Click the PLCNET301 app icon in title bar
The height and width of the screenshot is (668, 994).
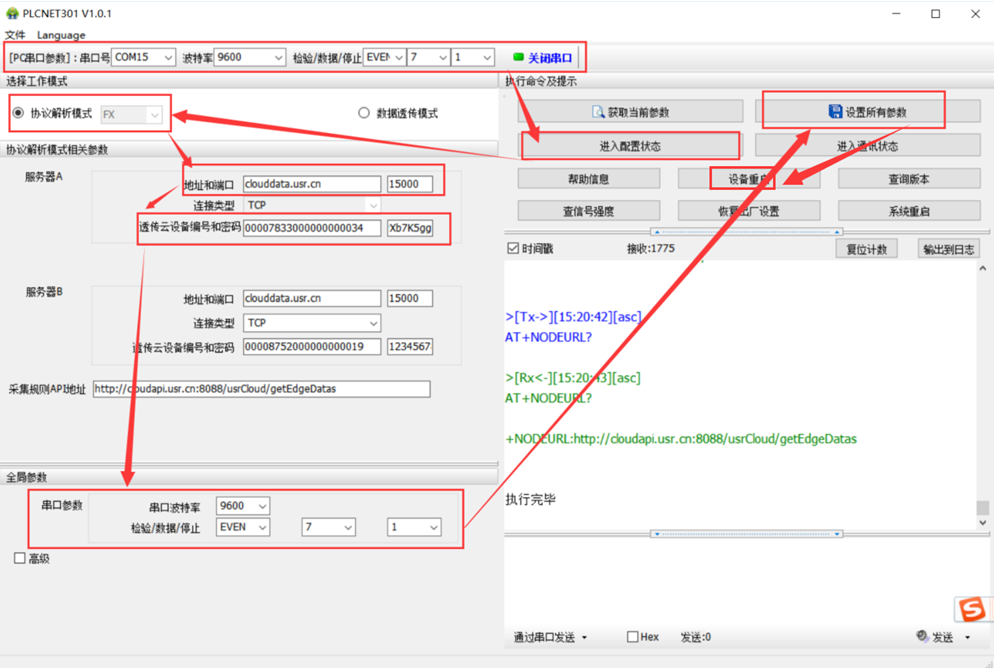click(x=12, y=14)
